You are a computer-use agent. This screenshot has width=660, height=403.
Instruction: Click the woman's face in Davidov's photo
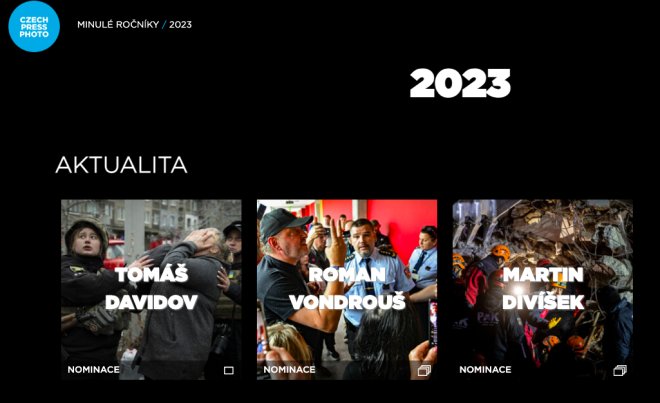(87, 243)
